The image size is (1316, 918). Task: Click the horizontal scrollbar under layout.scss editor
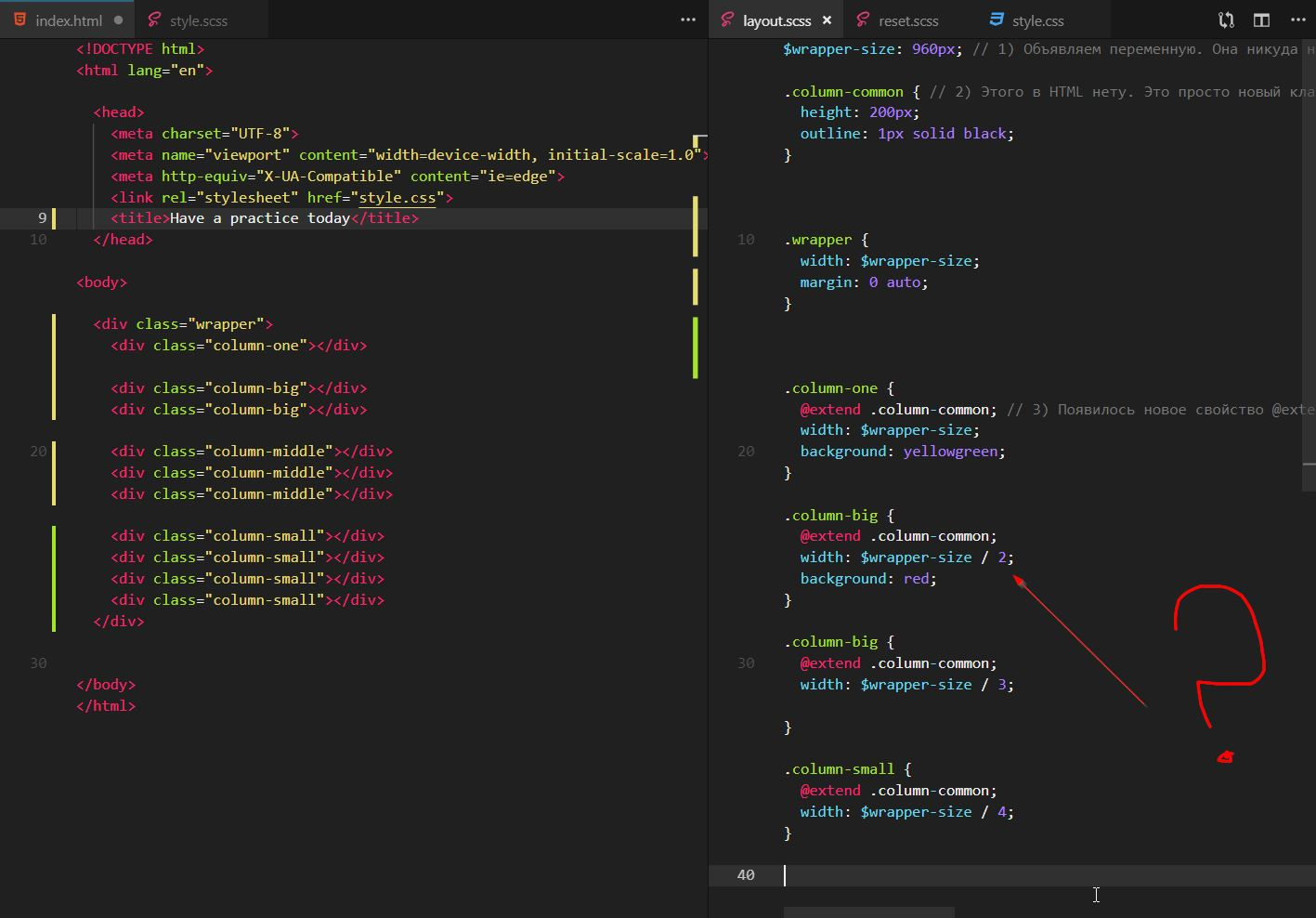869,912
